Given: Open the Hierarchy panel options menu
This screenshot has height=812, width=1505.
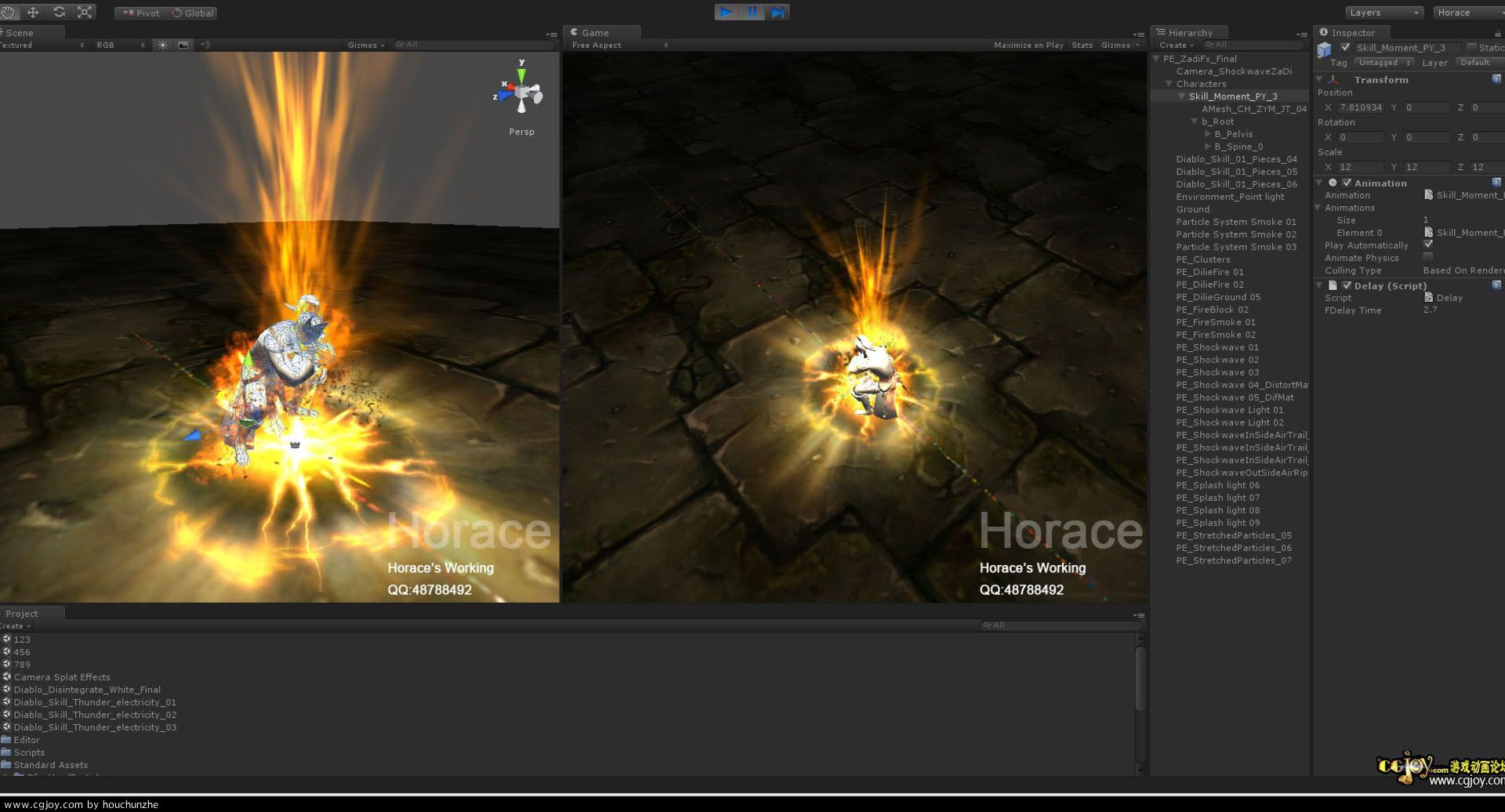Looking at the screenshot, I should [1302, 34].
